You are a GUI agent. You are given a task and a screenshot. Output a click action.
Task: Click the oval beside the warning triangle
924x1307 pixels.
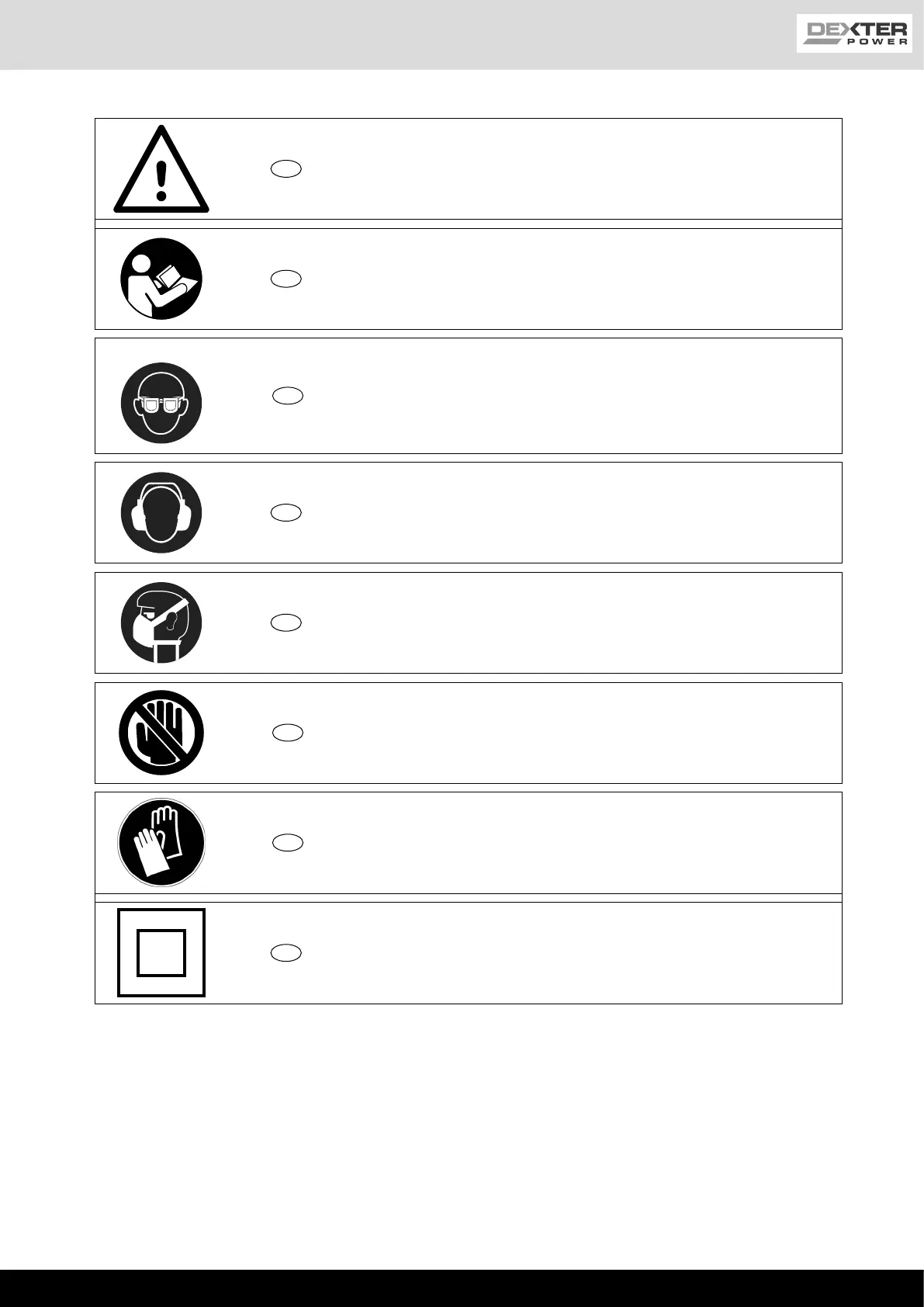point(286,169)
